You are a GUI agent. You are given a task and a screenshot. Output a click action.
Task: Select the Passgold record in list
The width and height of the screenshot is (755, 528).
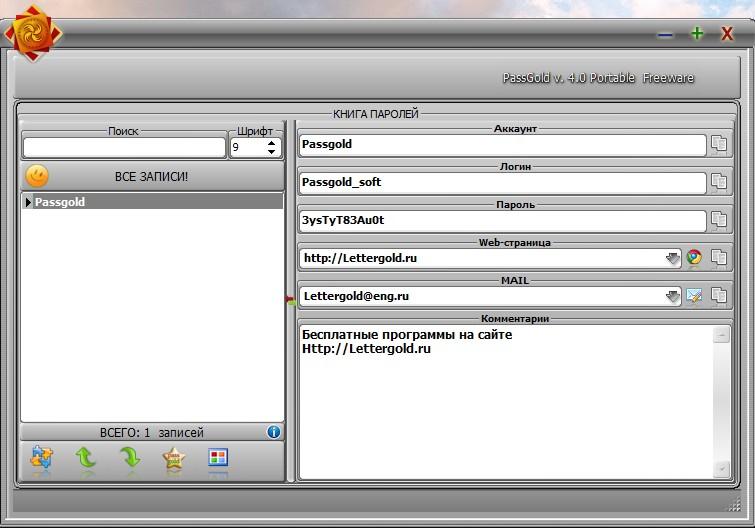click(153, 202)
